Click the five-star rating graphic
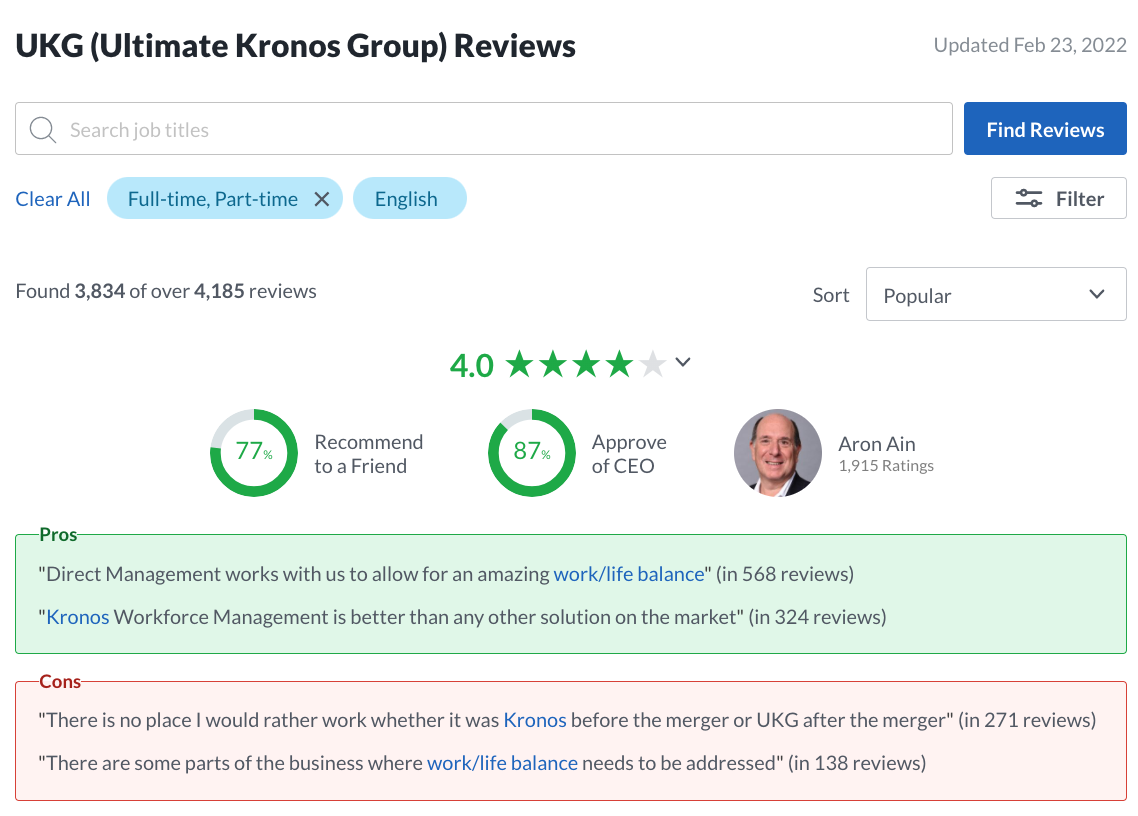This screenshot has height=816, width=1138. point(586,364)
